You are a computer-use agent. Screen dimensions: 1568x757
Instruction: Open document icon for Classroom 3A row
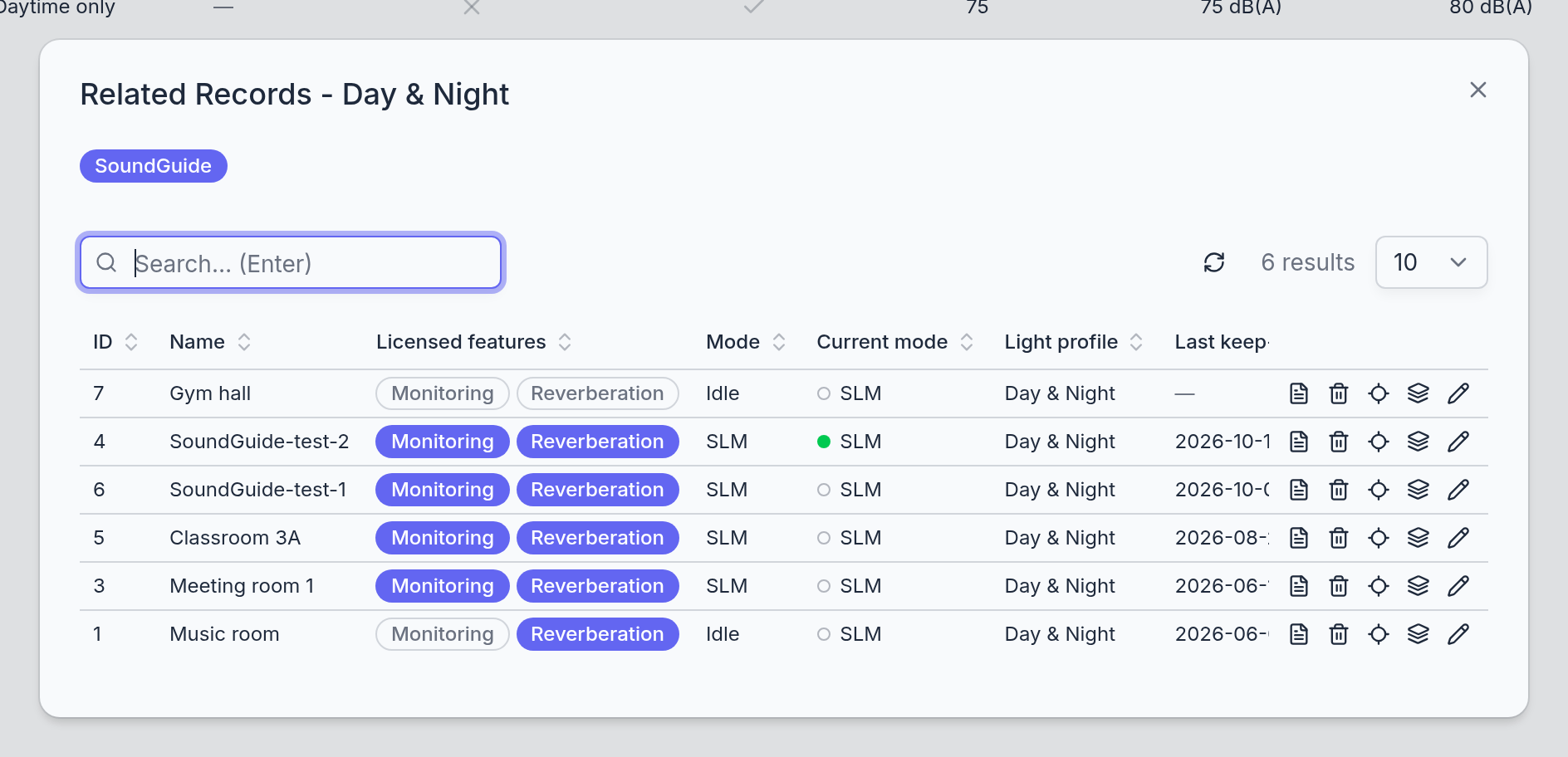1299,538
